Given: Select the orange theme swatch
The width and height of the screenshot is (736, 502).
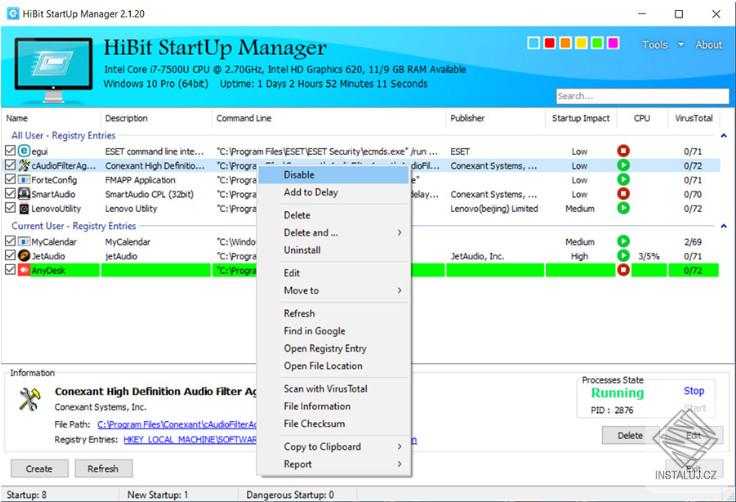Looking at the screenshot, I should tap(566, 43).
